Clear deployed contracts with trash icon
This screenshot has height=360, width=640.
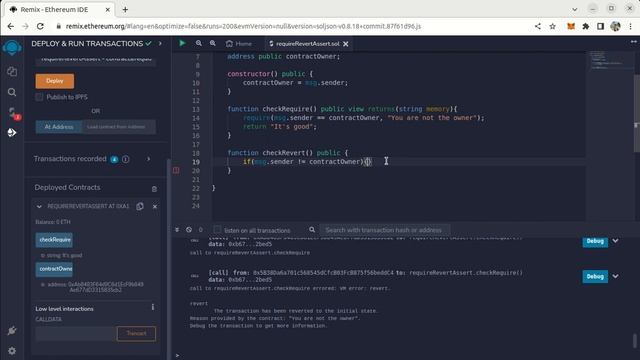[x=154, y=189]
